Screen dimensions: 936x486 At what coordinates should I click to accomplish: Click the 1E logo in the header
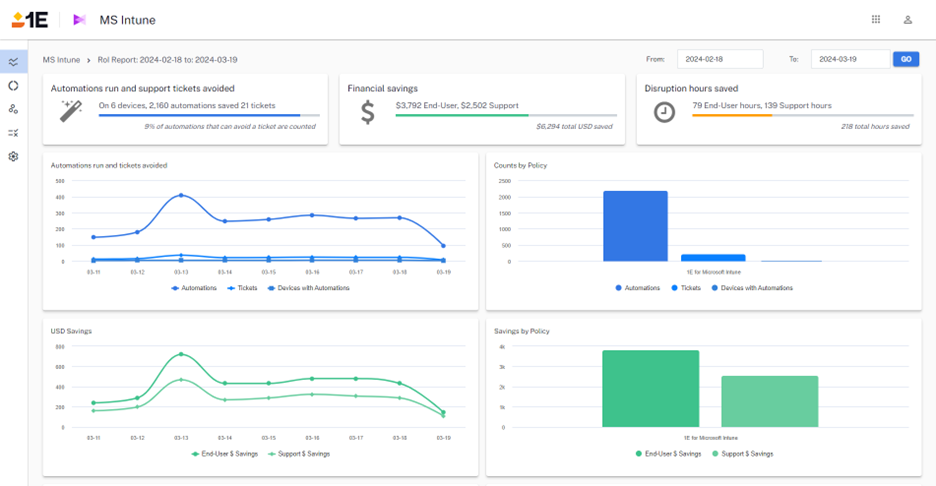click(25, 19)
